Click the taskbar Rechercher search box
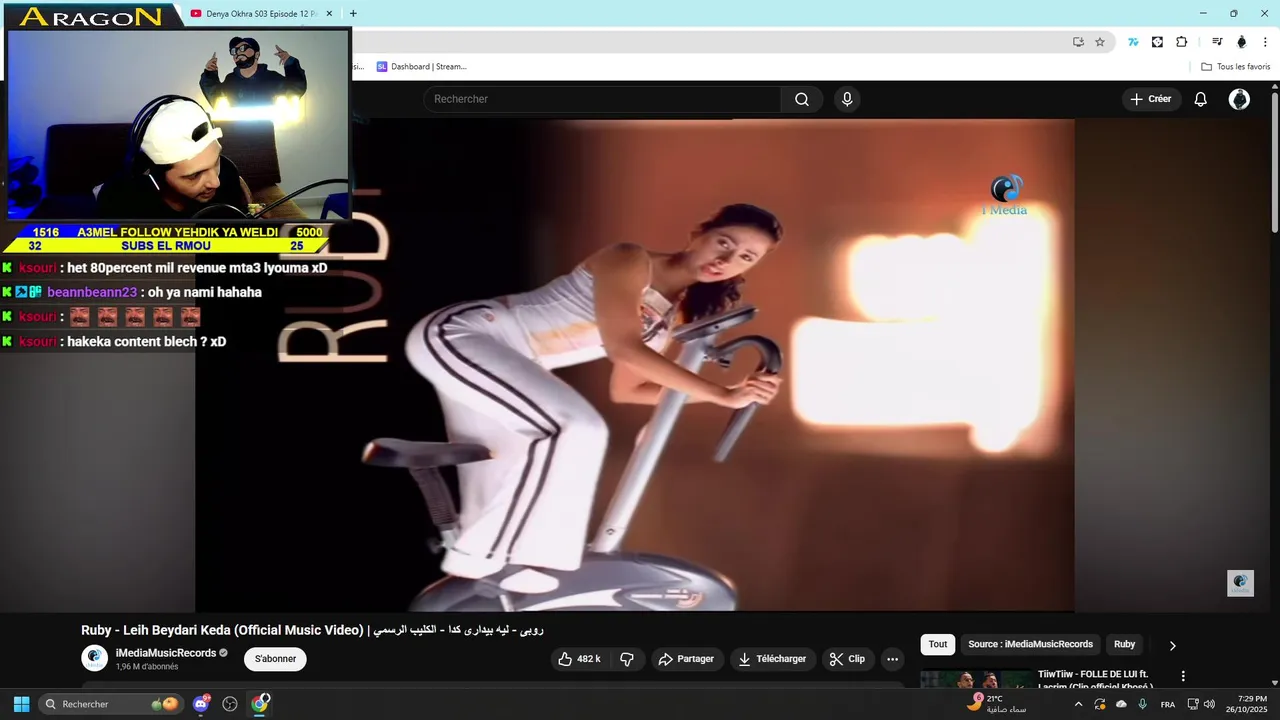 pyautogui.click(x=112, y=704)
